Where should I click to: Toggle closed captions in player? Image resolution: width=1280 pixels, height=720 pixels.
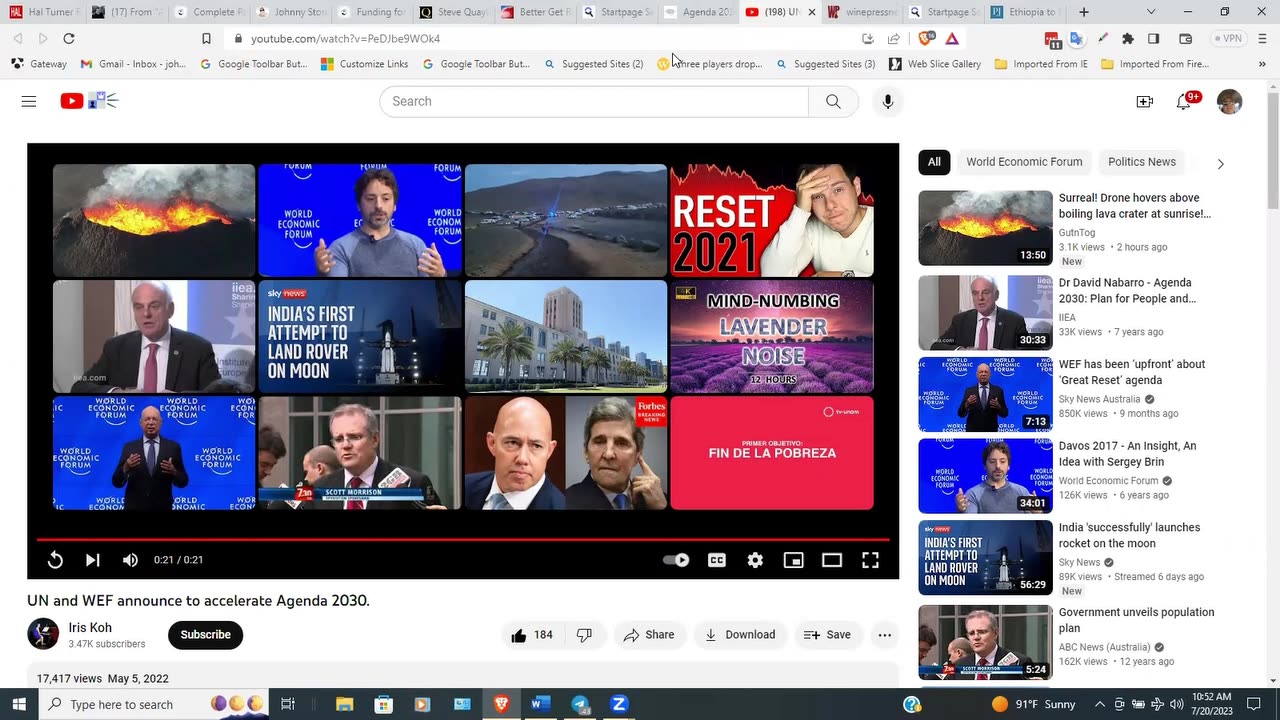tap(717, 560)
